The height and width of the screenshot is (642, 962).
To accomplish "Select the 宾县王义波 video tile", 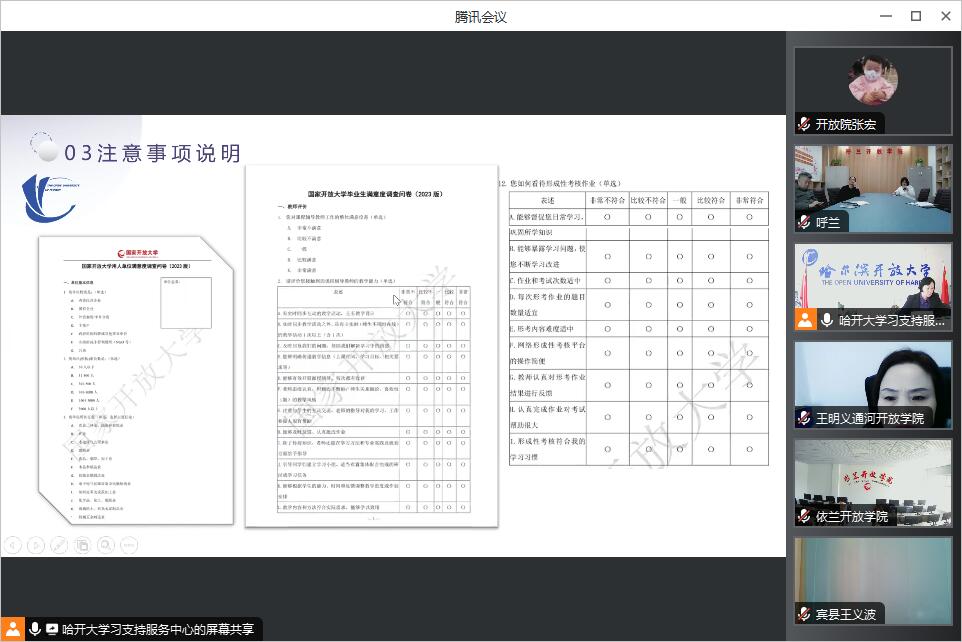I will click(x=872, y=580).
